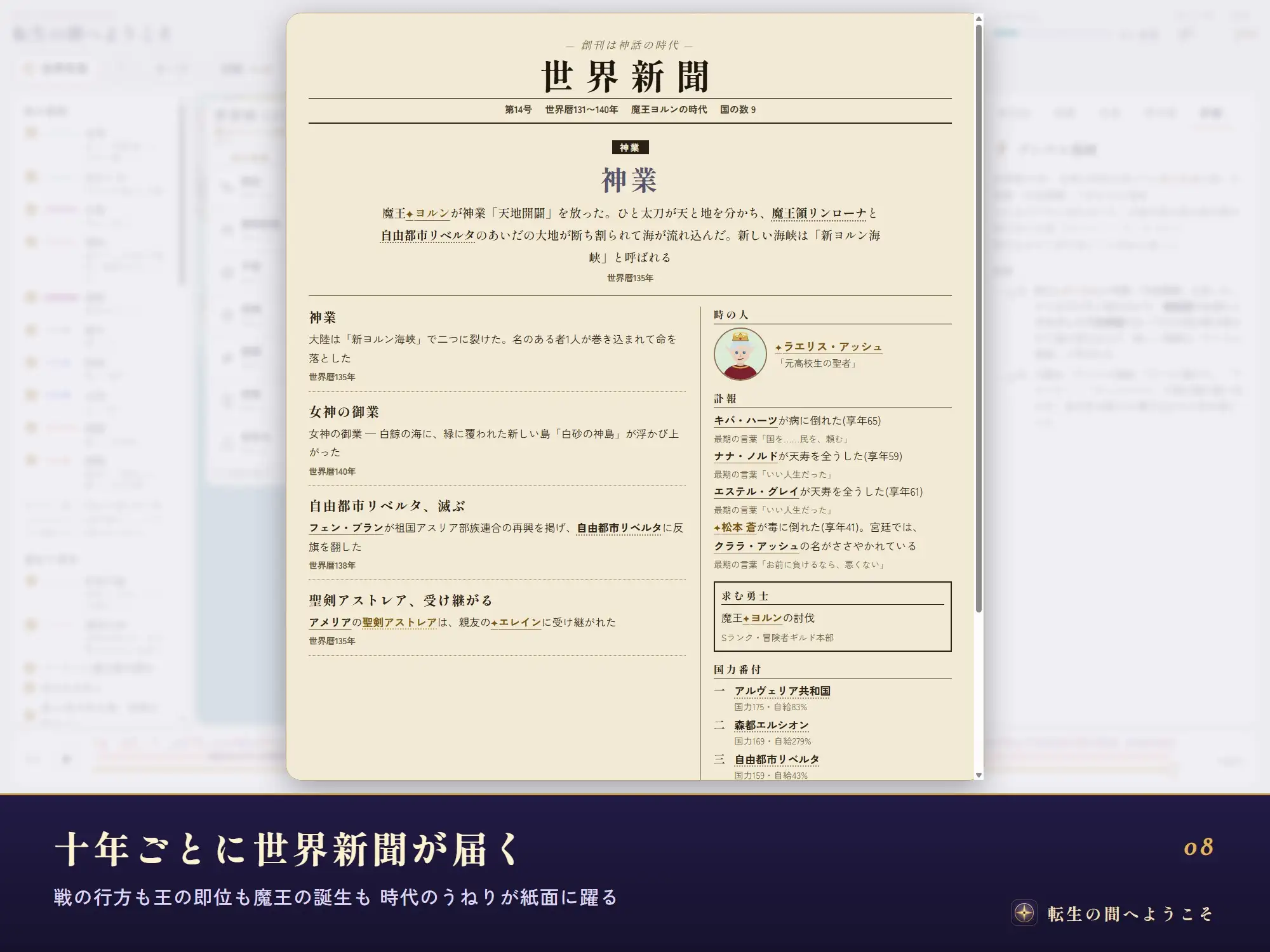Open 自由都市リベルタ link in headline article
The height and width of the screenshot is (952, 1270).
427,236
